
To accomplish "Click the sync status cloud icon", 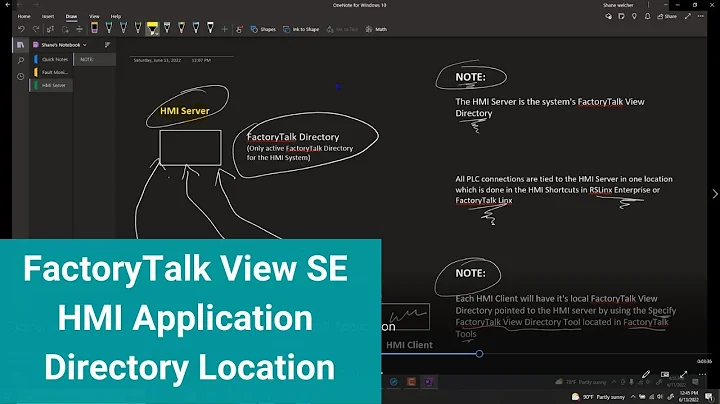I will click(608, 17).
